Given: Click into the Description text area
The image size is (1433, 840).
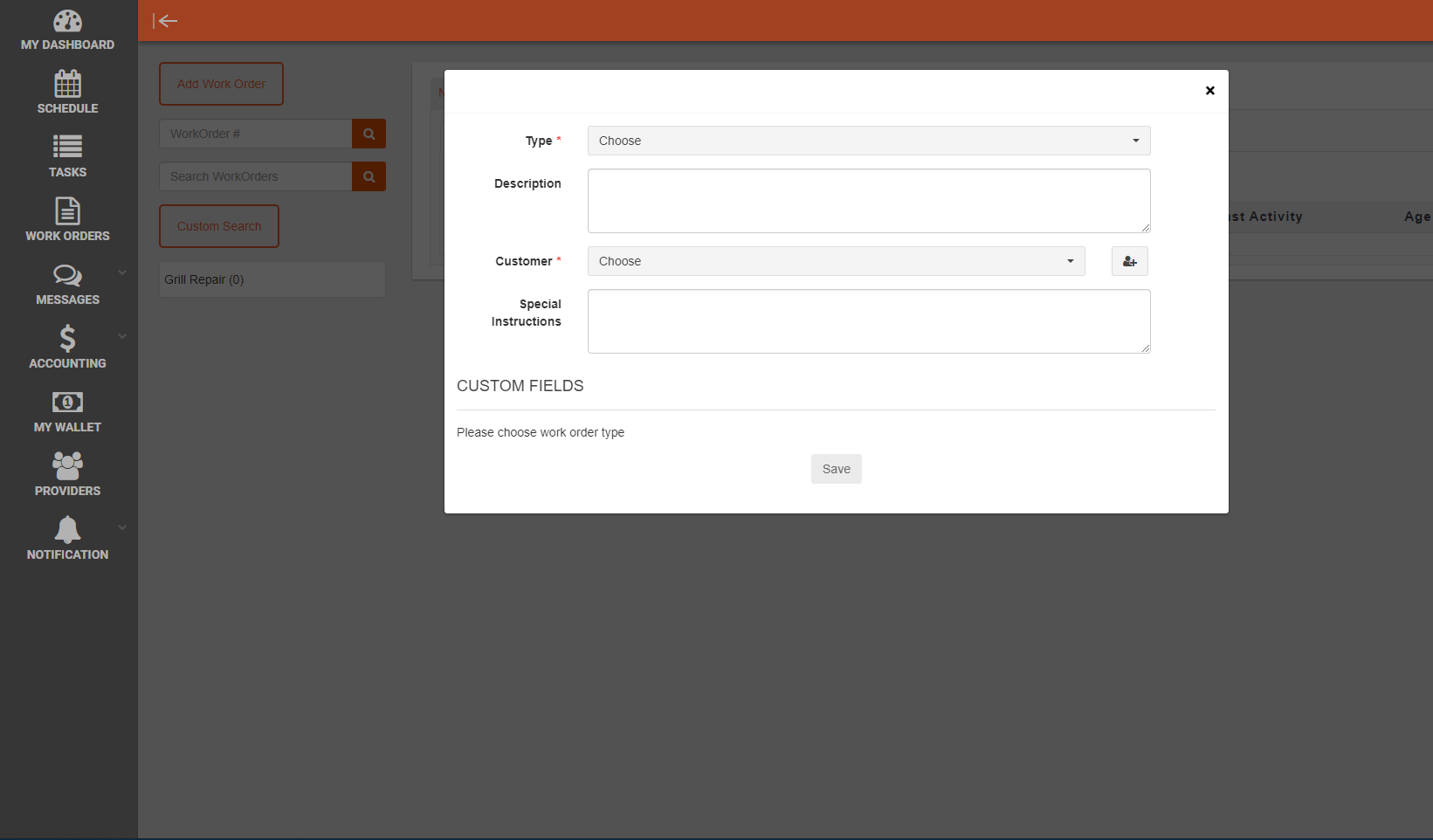Looking at the screenshot, I should (868, 201).
